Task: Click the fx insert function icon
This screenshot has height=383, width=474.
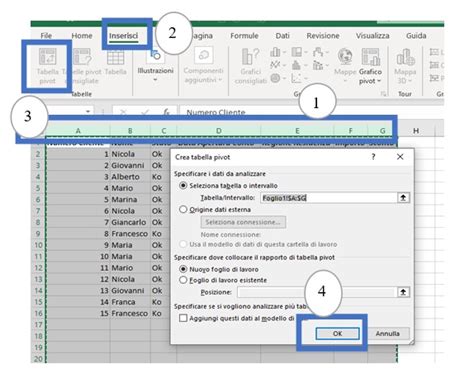Action: [x=166, y=112]
